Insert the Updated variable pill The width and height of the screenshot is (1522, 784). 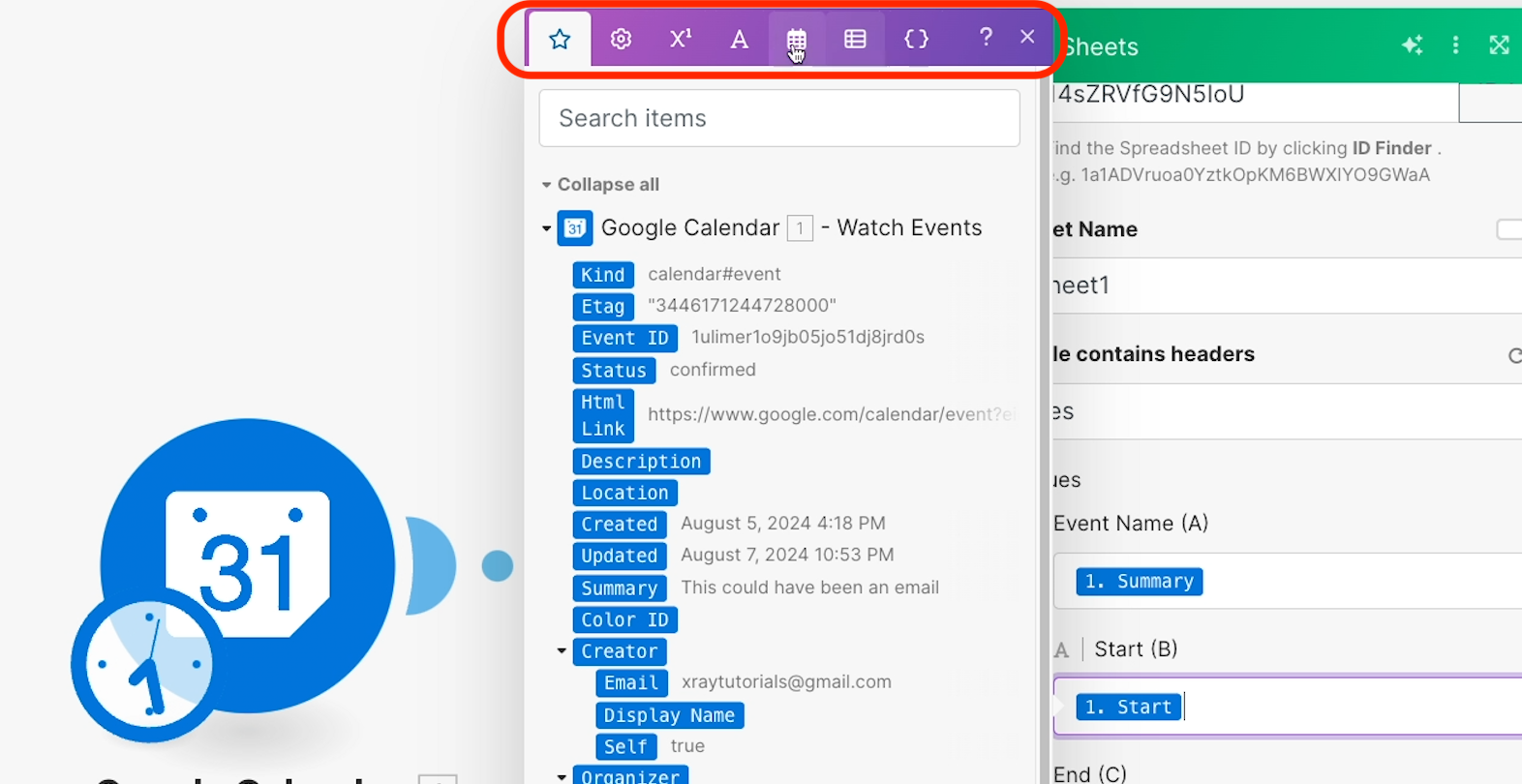[620, 556]
